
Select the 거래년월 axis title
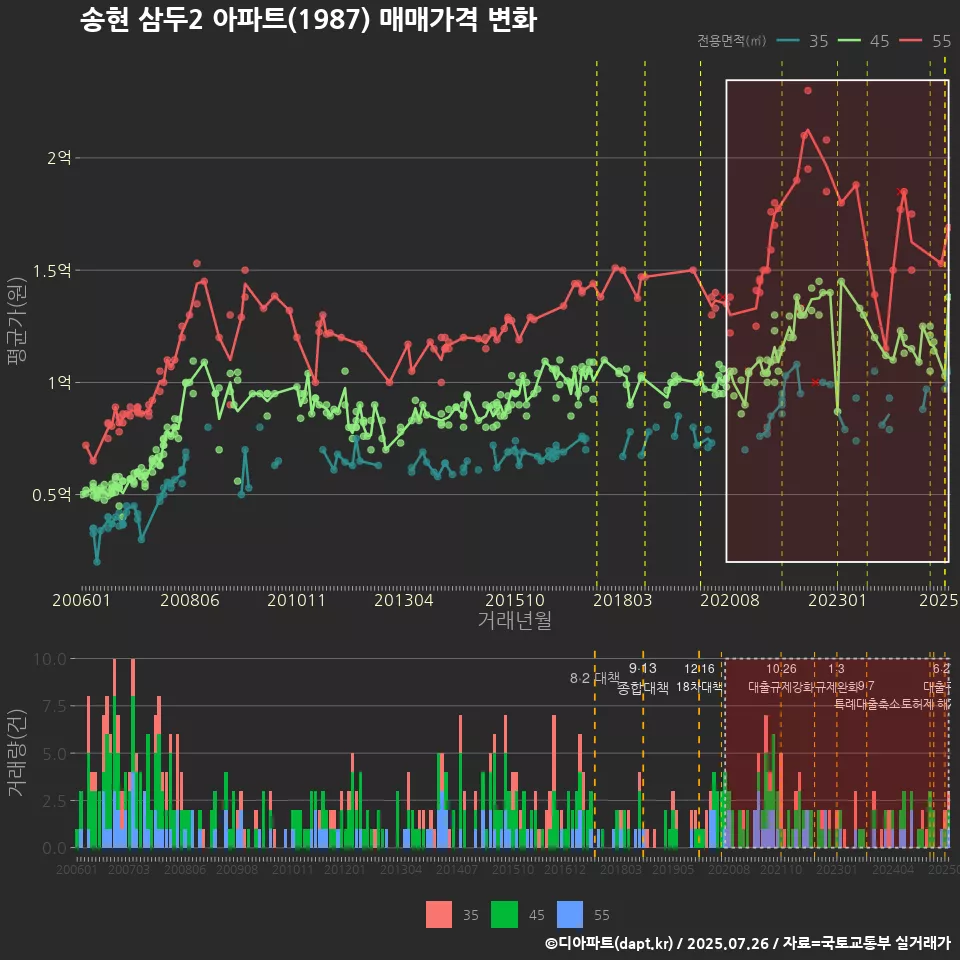(514, 620)
